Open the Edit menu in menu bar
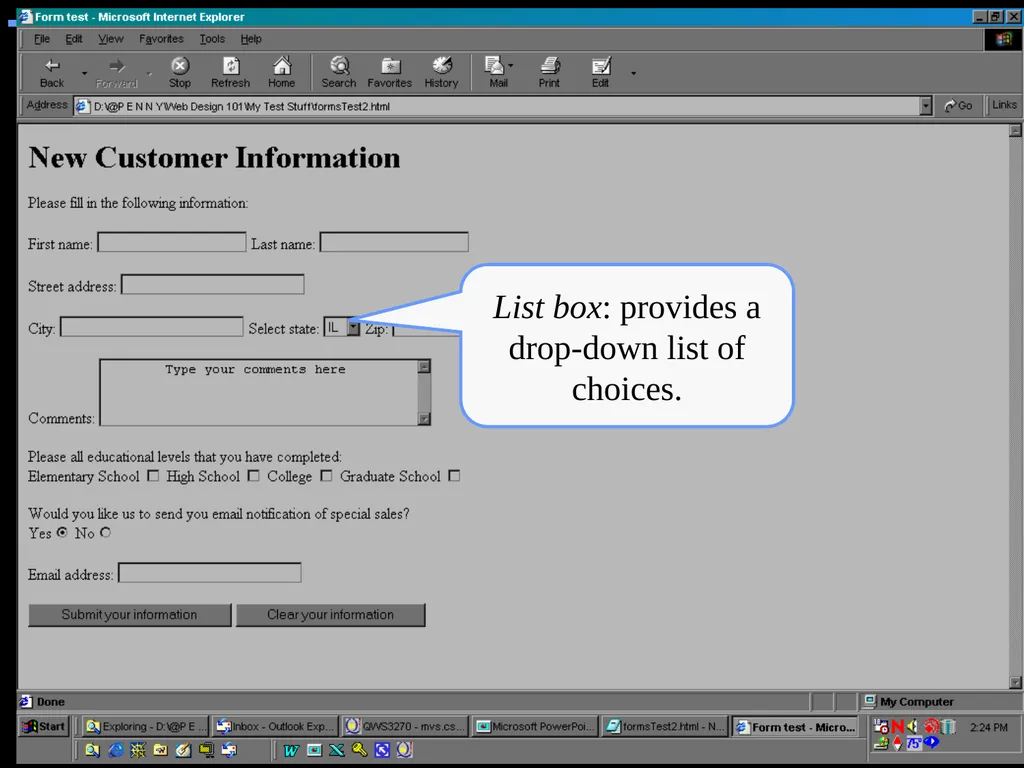The image size is (1024, 768). point(74,39)
